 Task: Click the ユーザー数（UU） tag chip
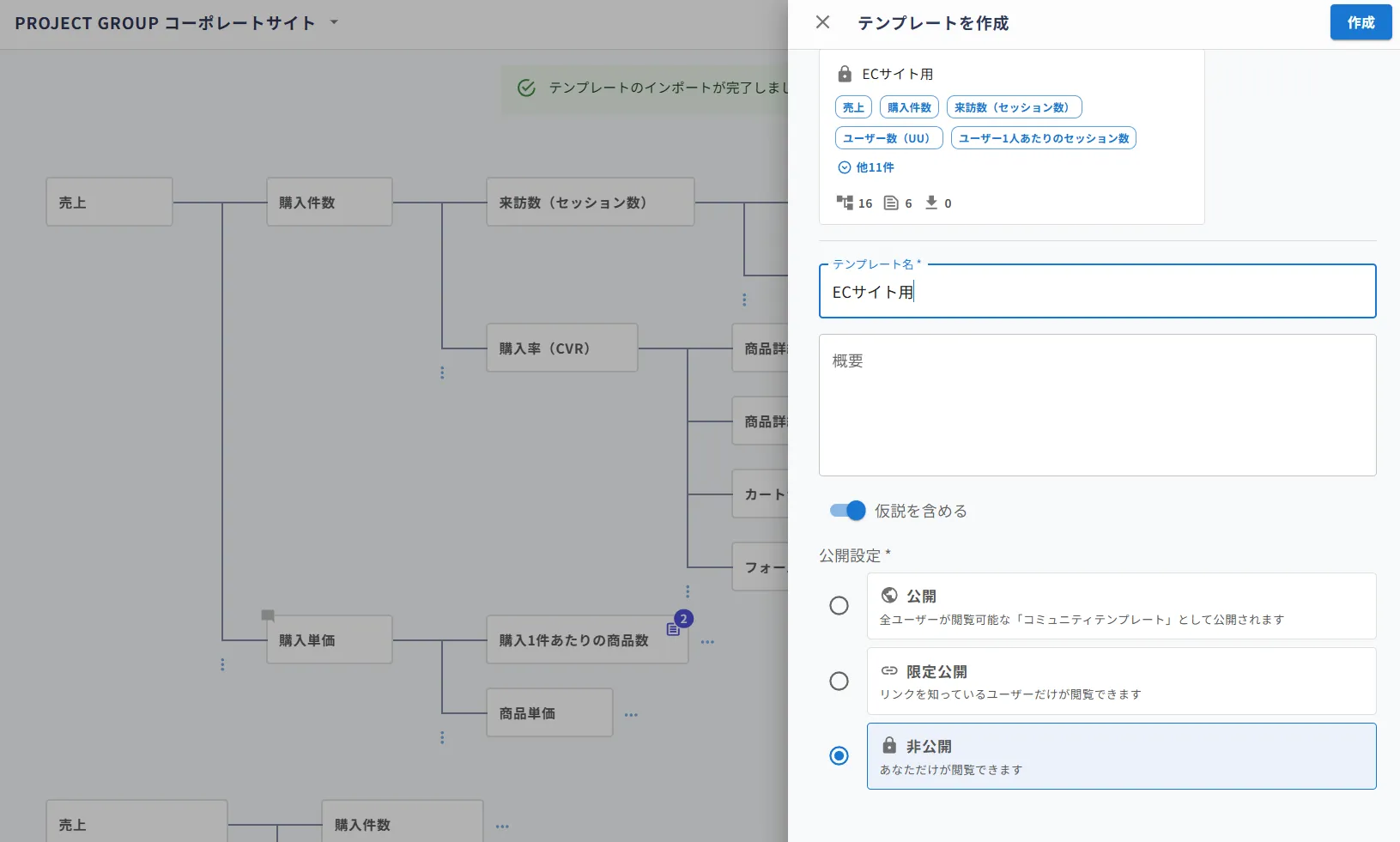point(888,138)
